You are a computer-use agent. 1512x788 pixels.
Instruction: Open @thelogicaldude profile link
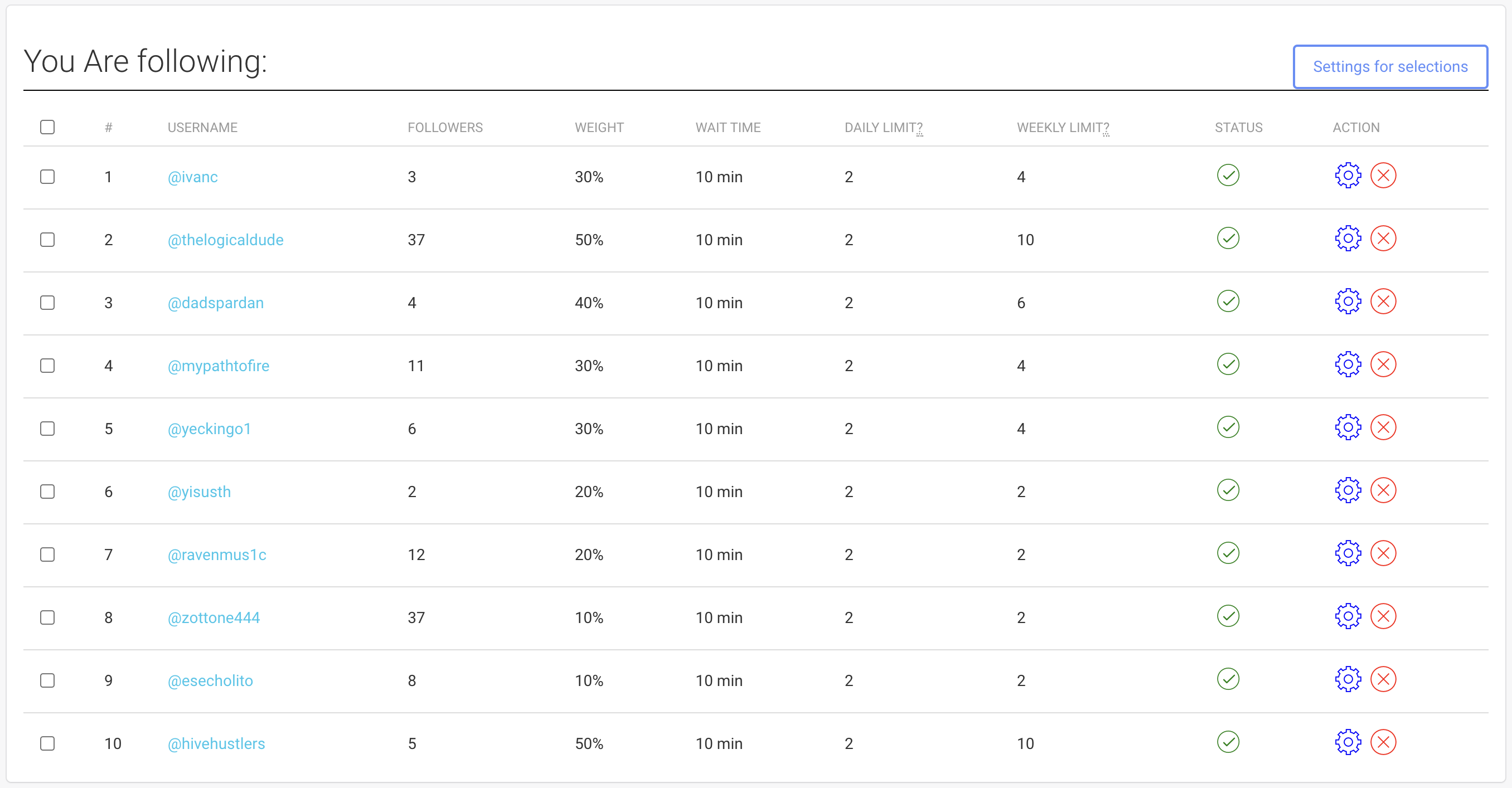click(225, 240)
